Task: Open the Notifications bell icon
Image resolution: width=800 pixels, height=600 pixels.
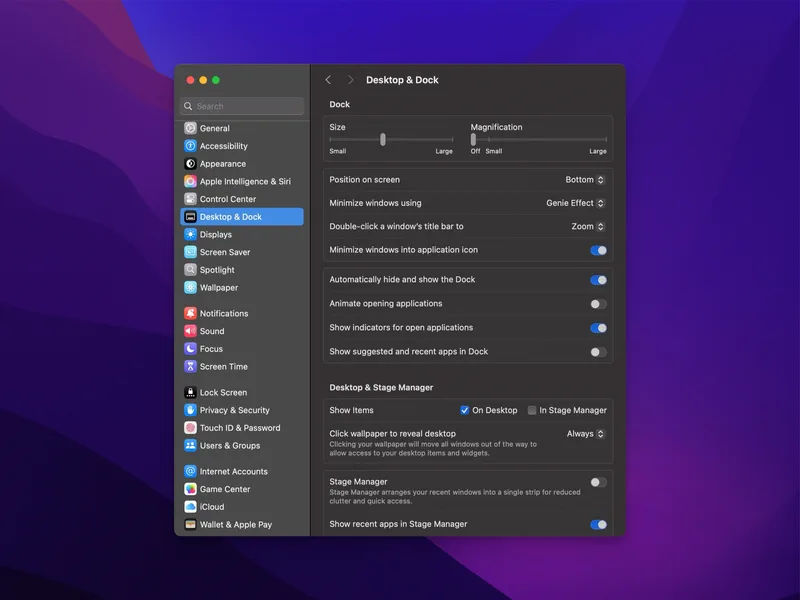Action: 190,313
